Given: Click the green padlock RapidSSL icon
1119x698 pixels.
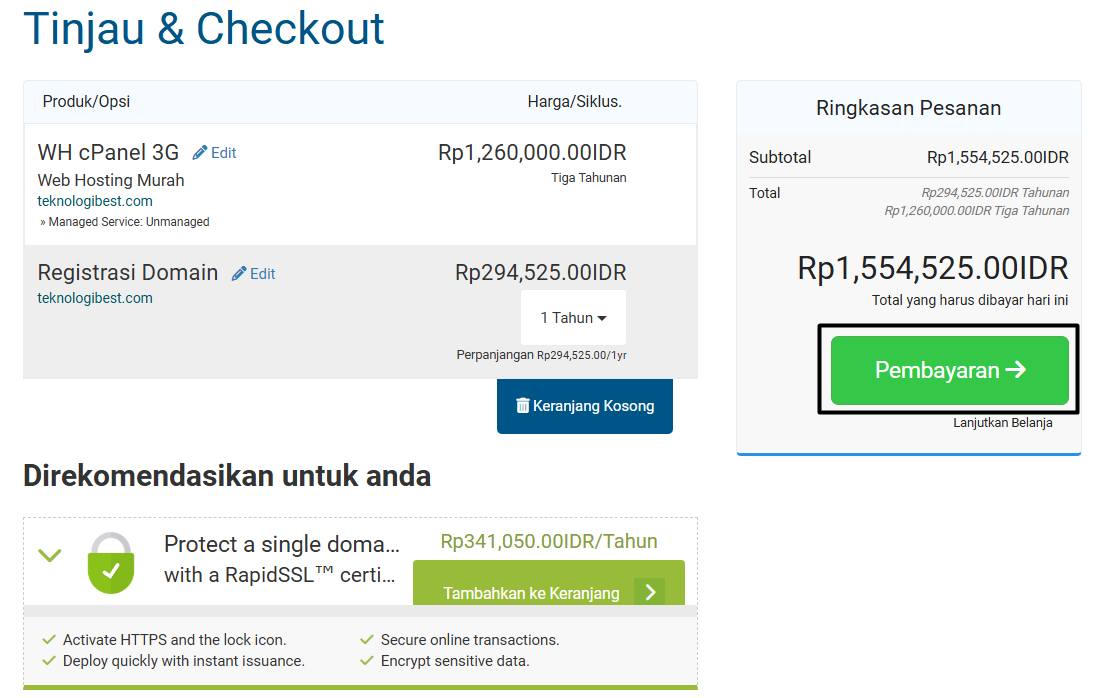Looking at the screenshot, I should [x=111, y=563].
